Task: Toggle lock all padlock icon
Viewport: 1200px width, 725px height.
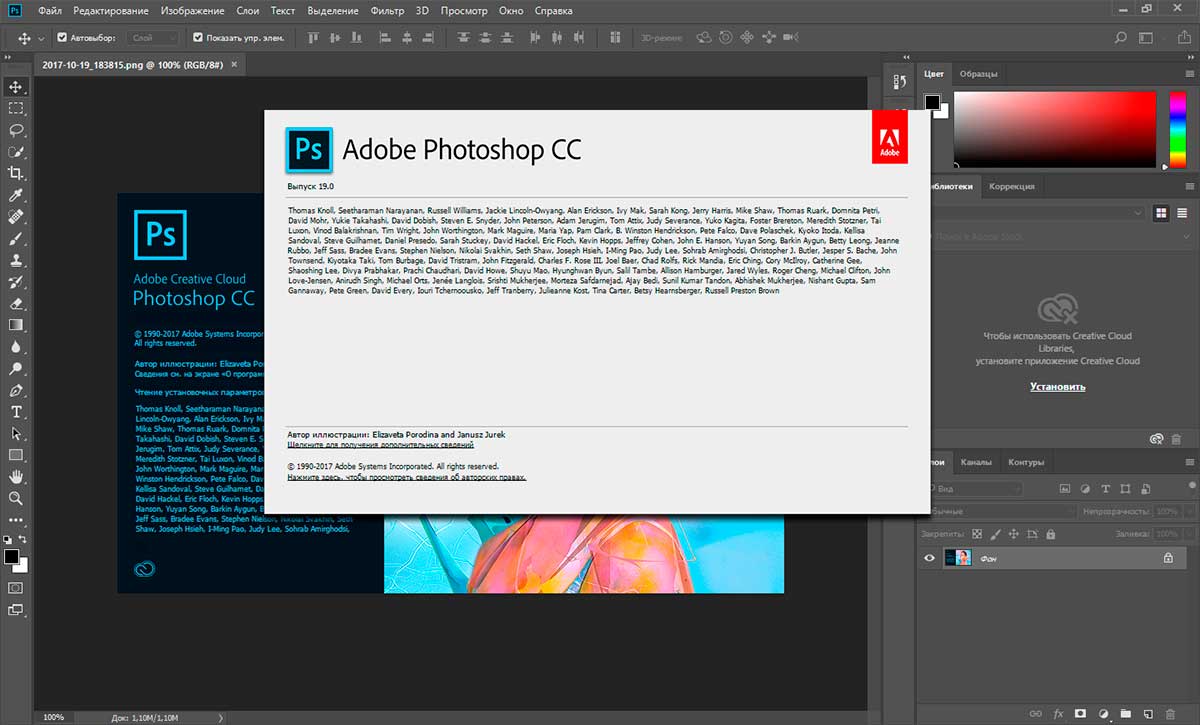Action: 1050,535
